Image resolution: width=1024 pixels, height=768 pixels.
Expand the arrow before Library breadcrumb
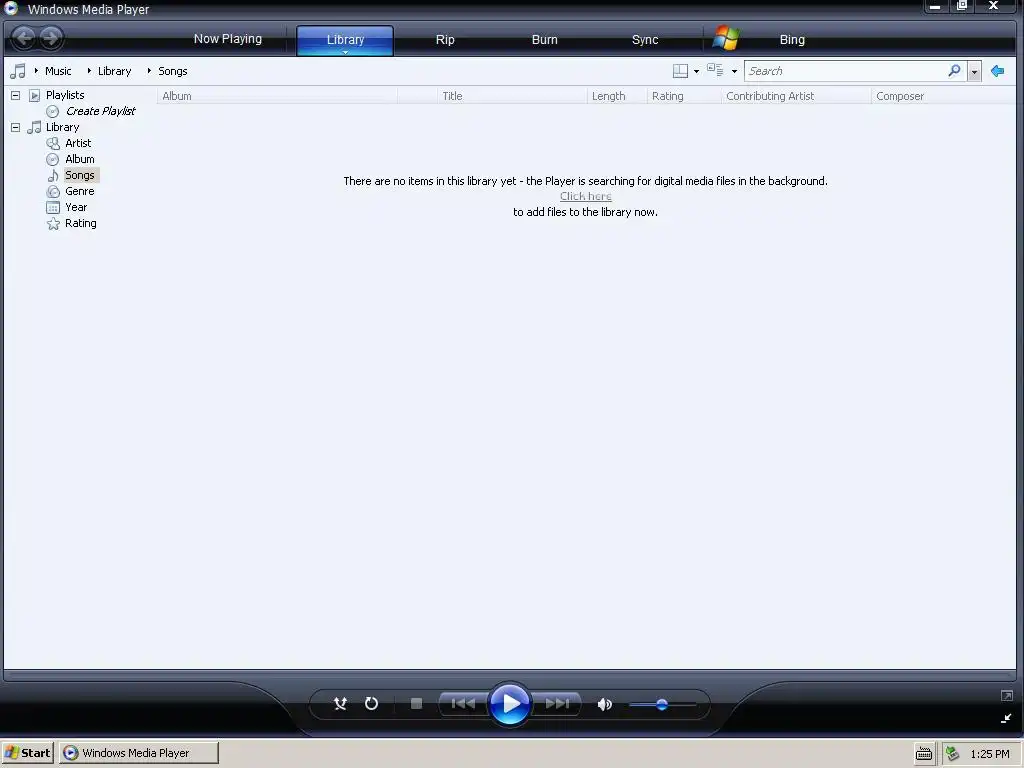pyautogui.click(x=89, y=71)
